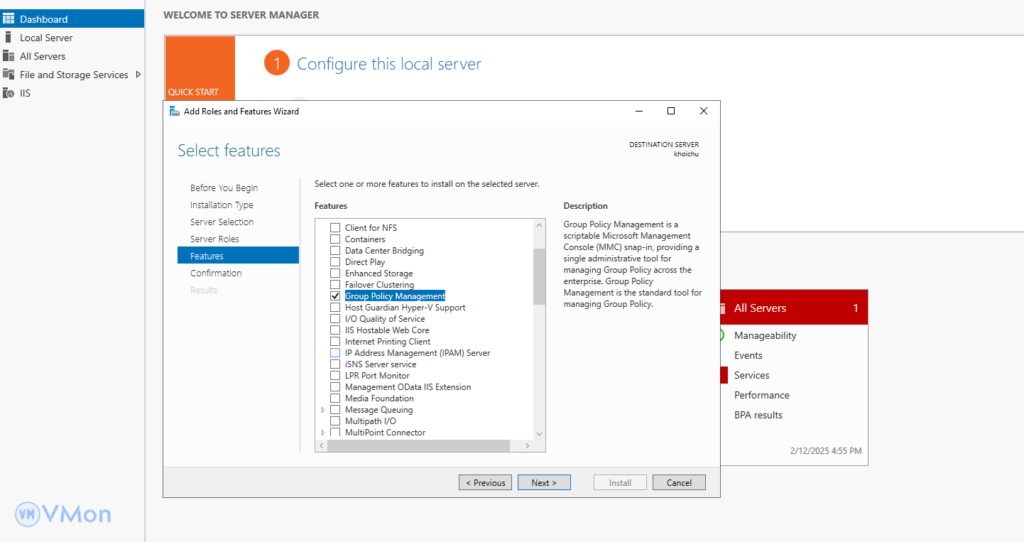Viewport: 1024px width, 542px height.
Task: Check the Failover Clustering checkbox
Action: coord(335,285)
